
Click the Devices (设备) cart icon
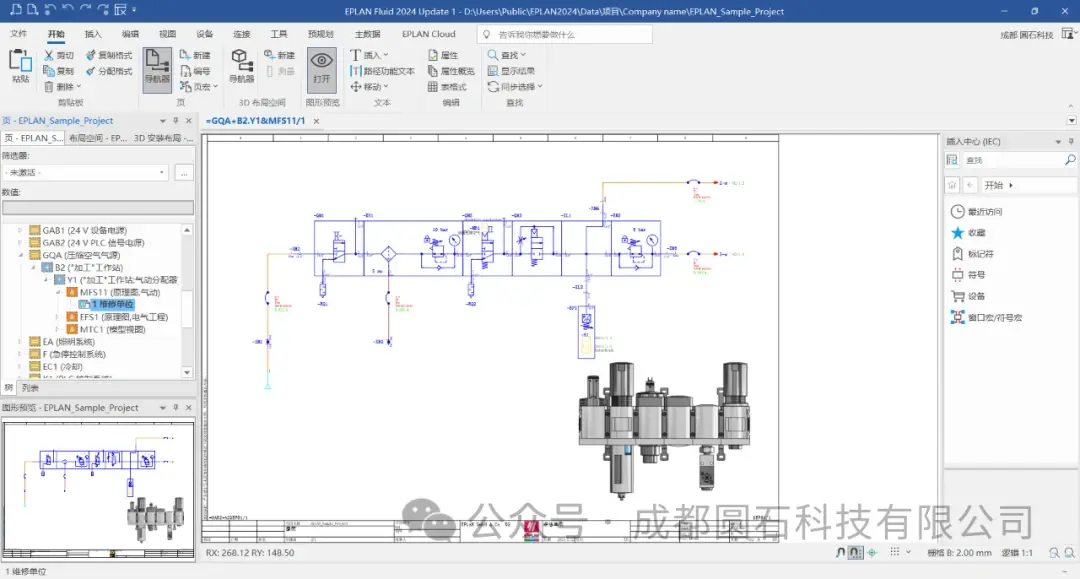957,297
